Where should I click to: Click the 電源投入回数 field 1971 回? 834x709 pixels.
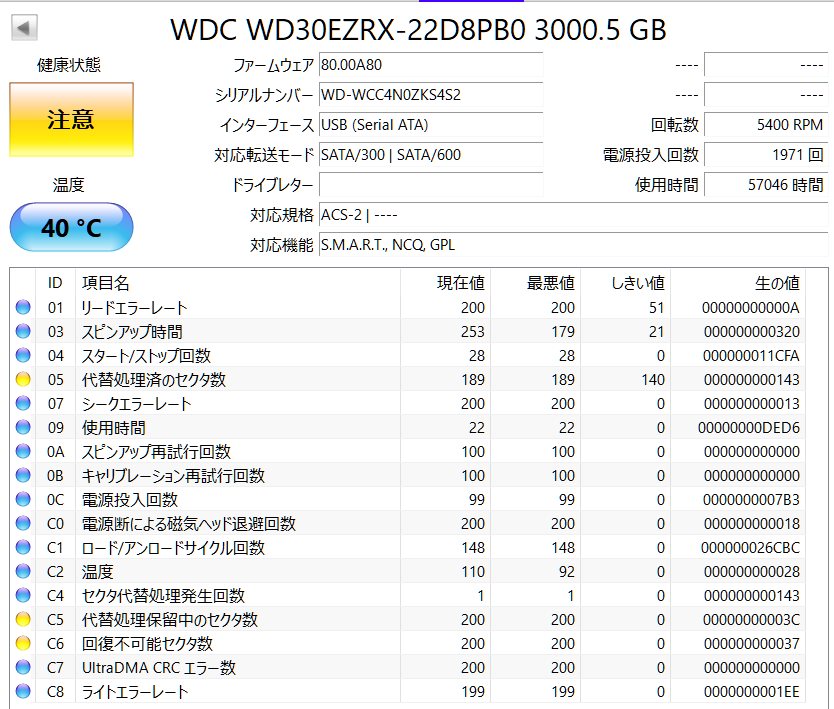pos(766,155)
